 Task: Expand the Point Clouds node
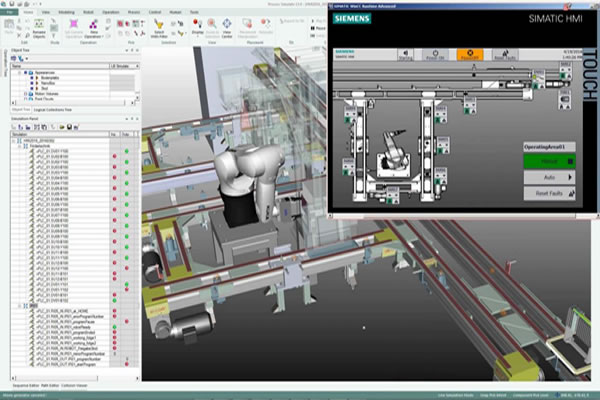click(x=25, y=99)
